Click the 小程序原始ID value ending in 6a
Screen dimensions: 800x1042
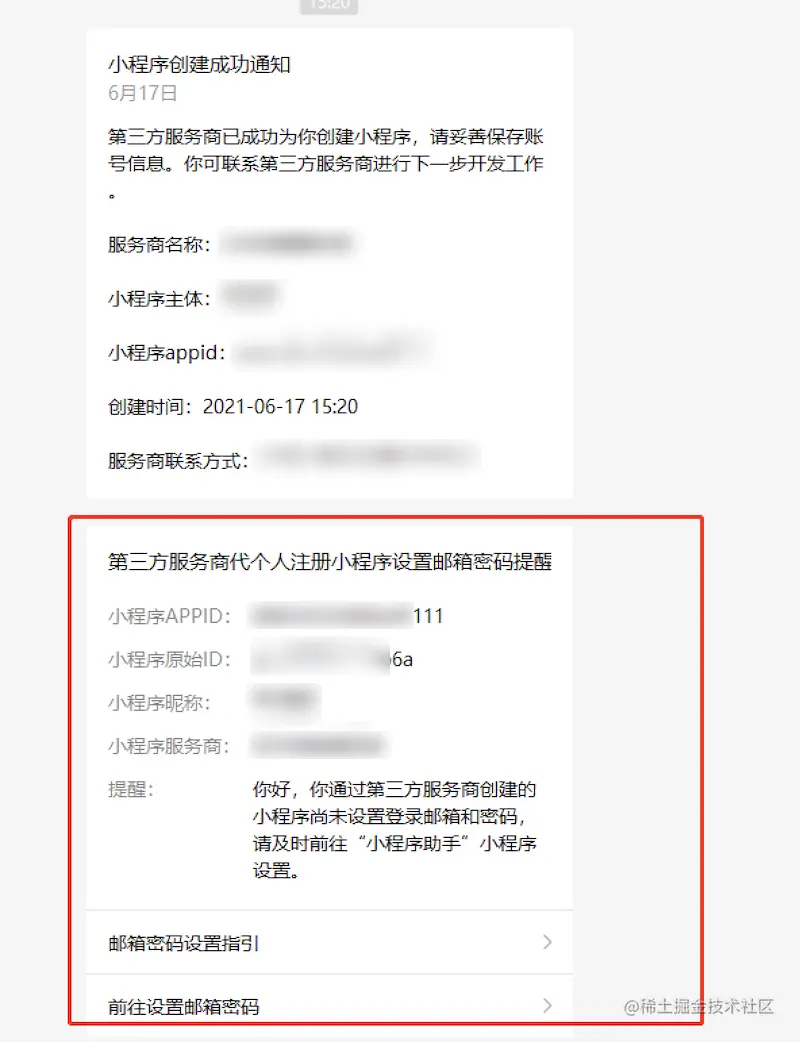tap(332, 659)
